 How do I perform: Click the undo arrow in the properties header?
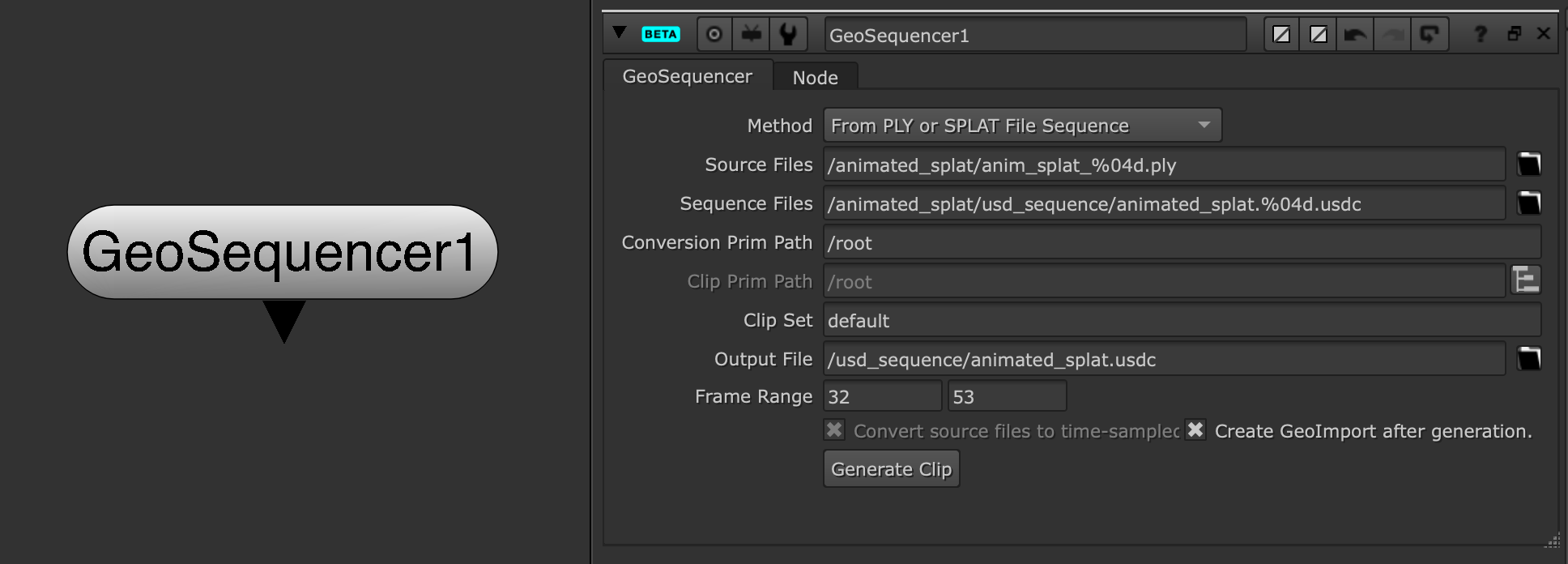1355,34
